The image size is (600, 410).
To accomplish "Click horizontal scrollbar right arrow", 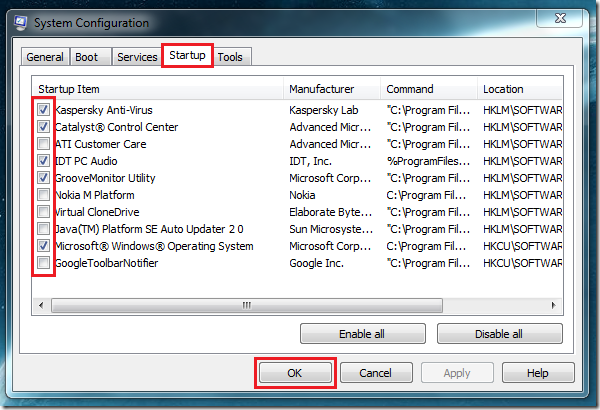I will (x=553, y=305).
